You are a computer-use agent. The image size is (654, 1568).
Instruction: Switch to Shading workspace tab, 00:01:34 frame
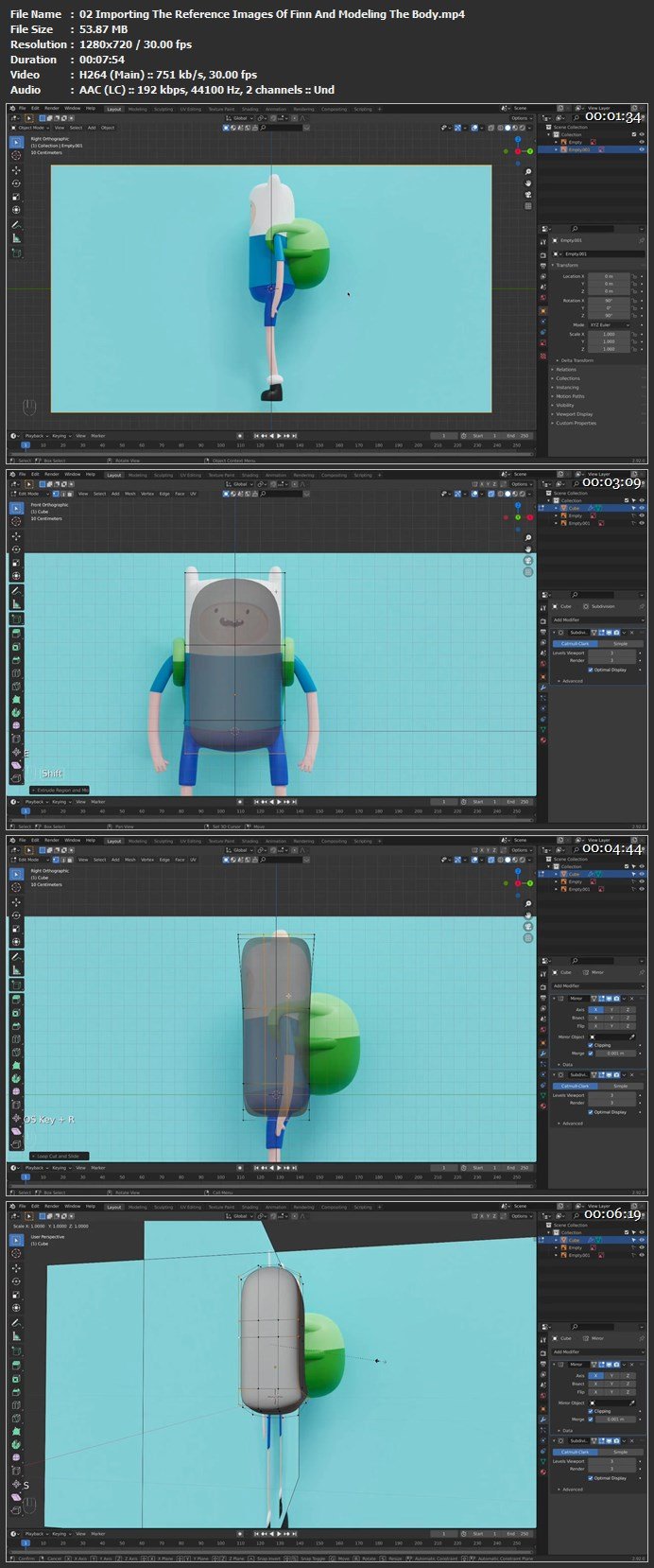[250, 109]
